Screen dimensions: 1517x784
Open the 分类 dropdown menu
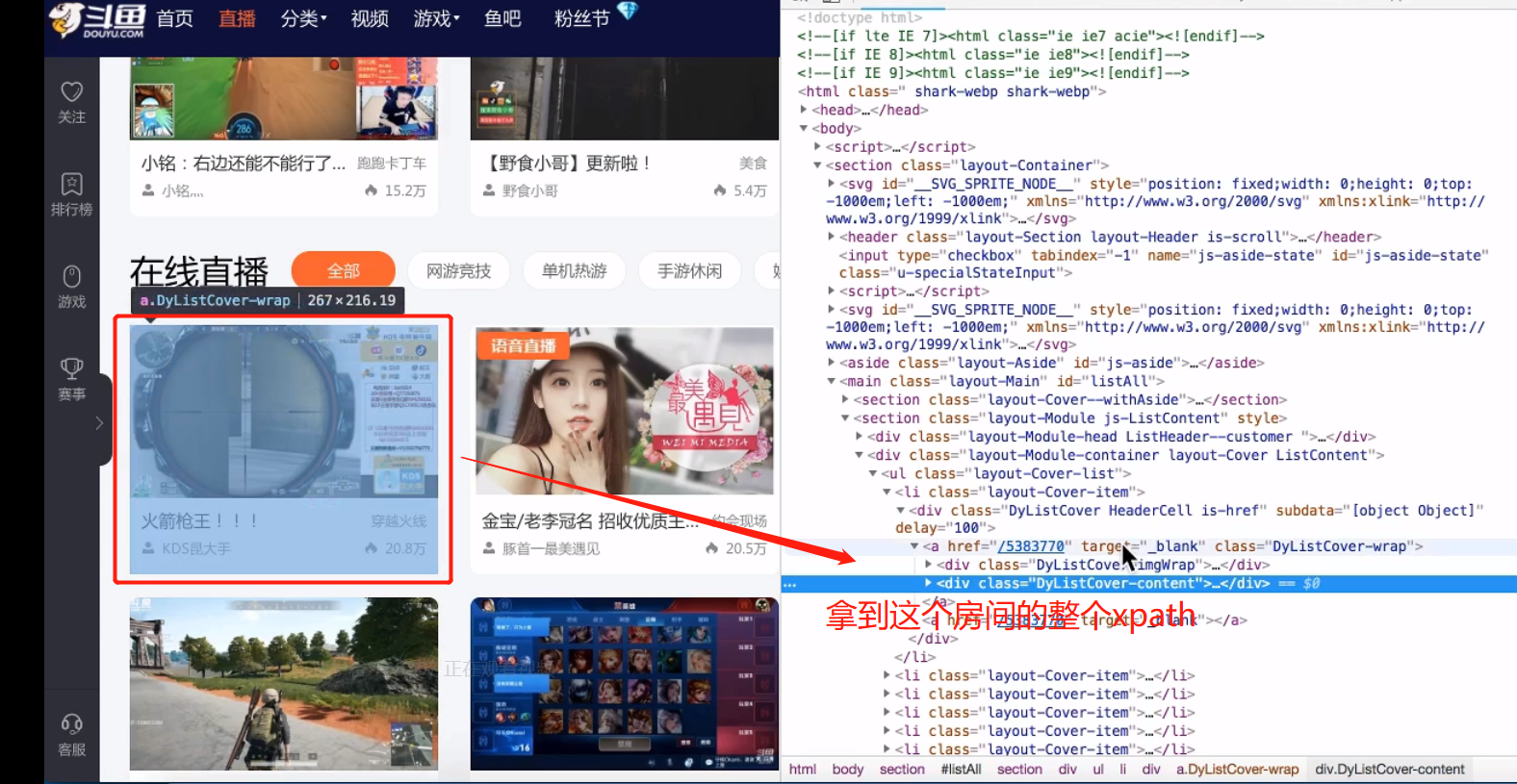[303, 18]
